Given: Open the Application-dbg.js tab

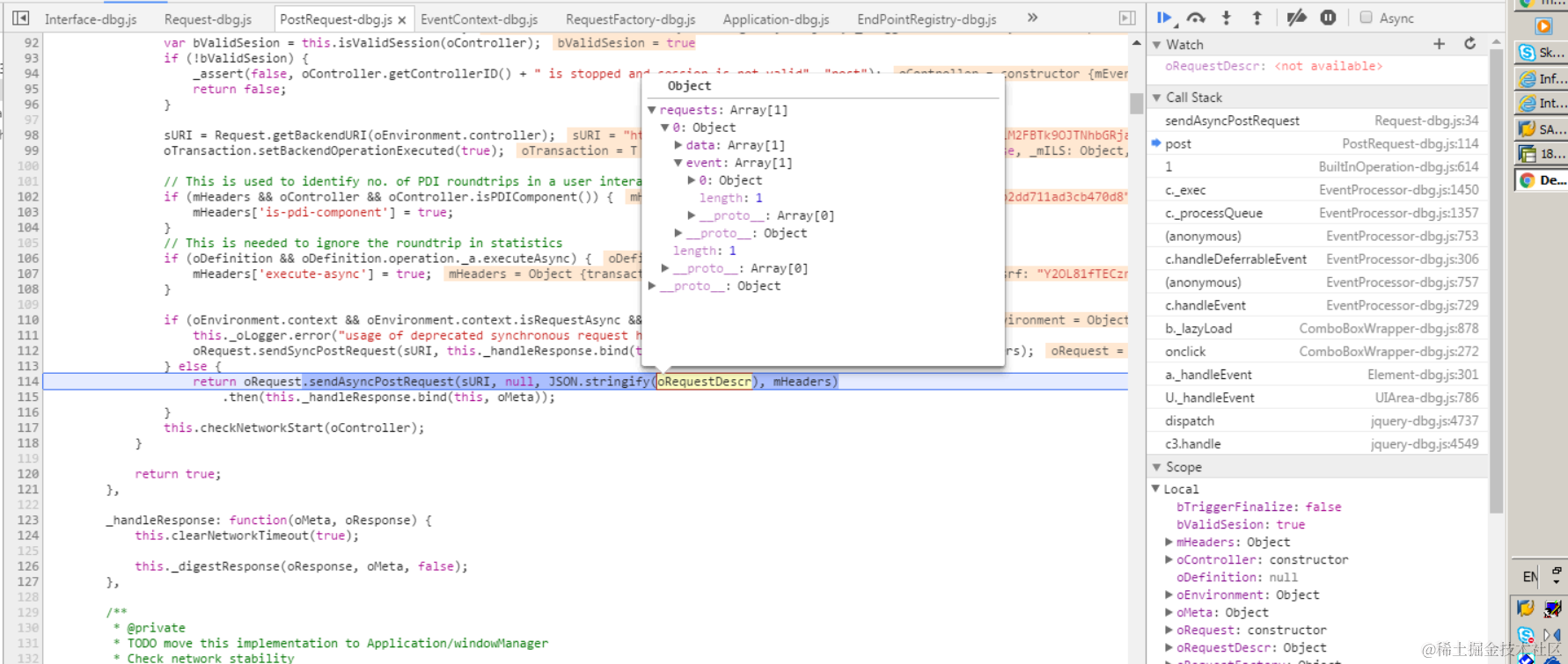Looking at the screenshot, I should tap(776, 18).
